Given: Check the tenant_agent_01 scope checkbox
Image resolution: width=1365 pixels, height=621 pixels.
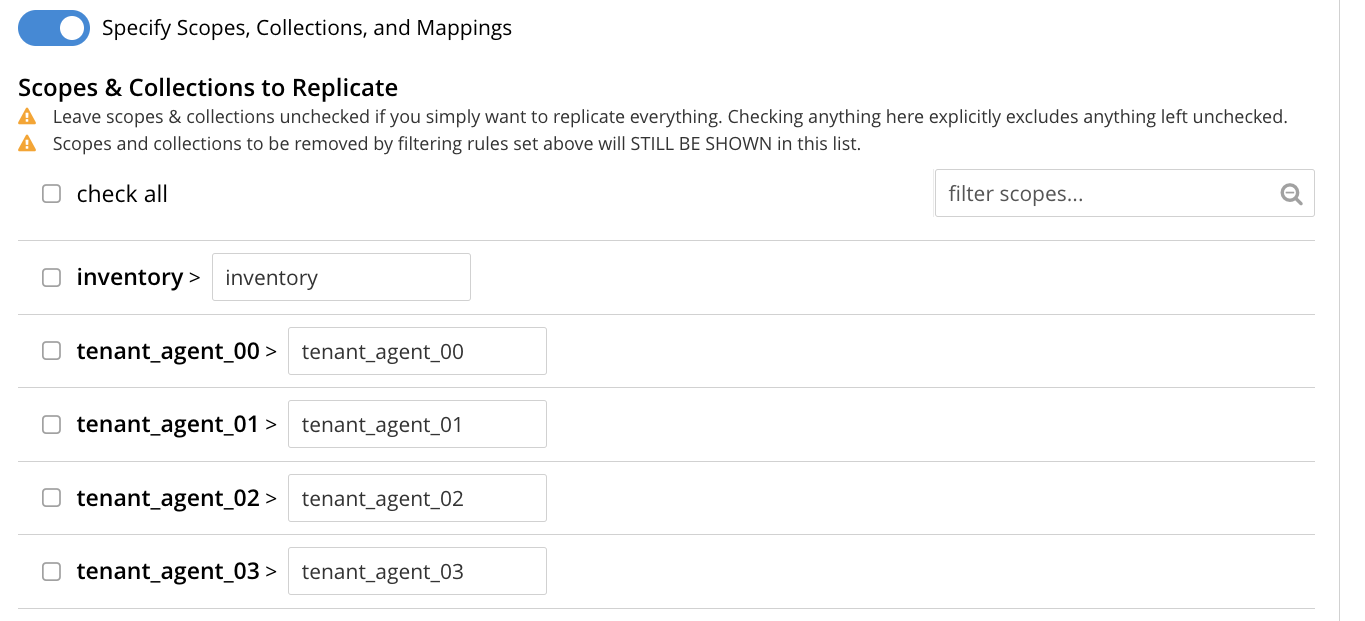Looking at the screenshot, I should [51, 424].
